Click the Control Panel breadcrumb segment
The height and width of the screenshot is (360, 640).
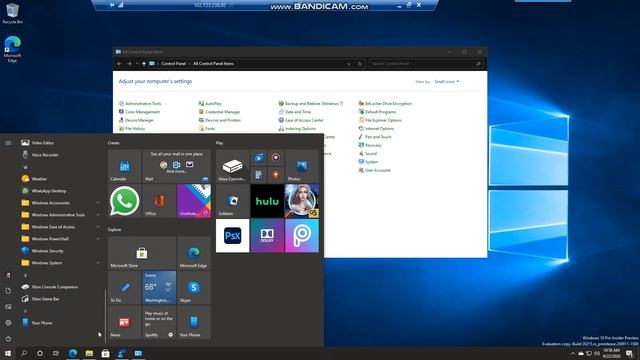(x=173, y=64)
